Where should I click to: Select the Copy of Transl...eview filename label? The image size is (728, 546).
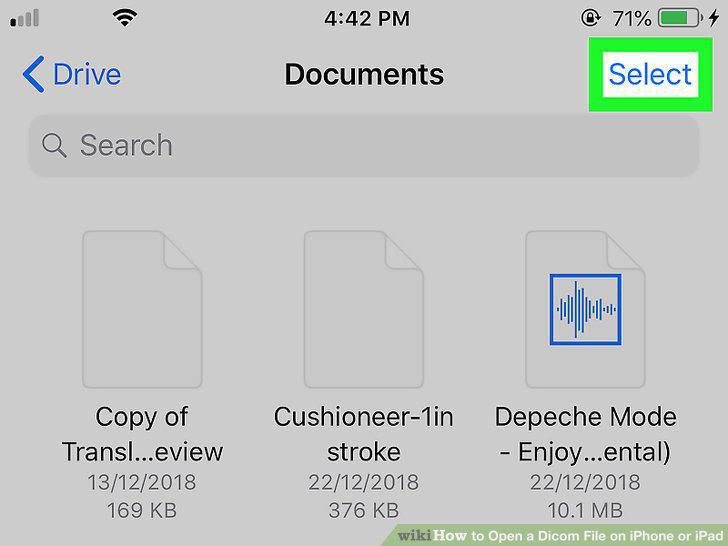click(x=142, y=434)
